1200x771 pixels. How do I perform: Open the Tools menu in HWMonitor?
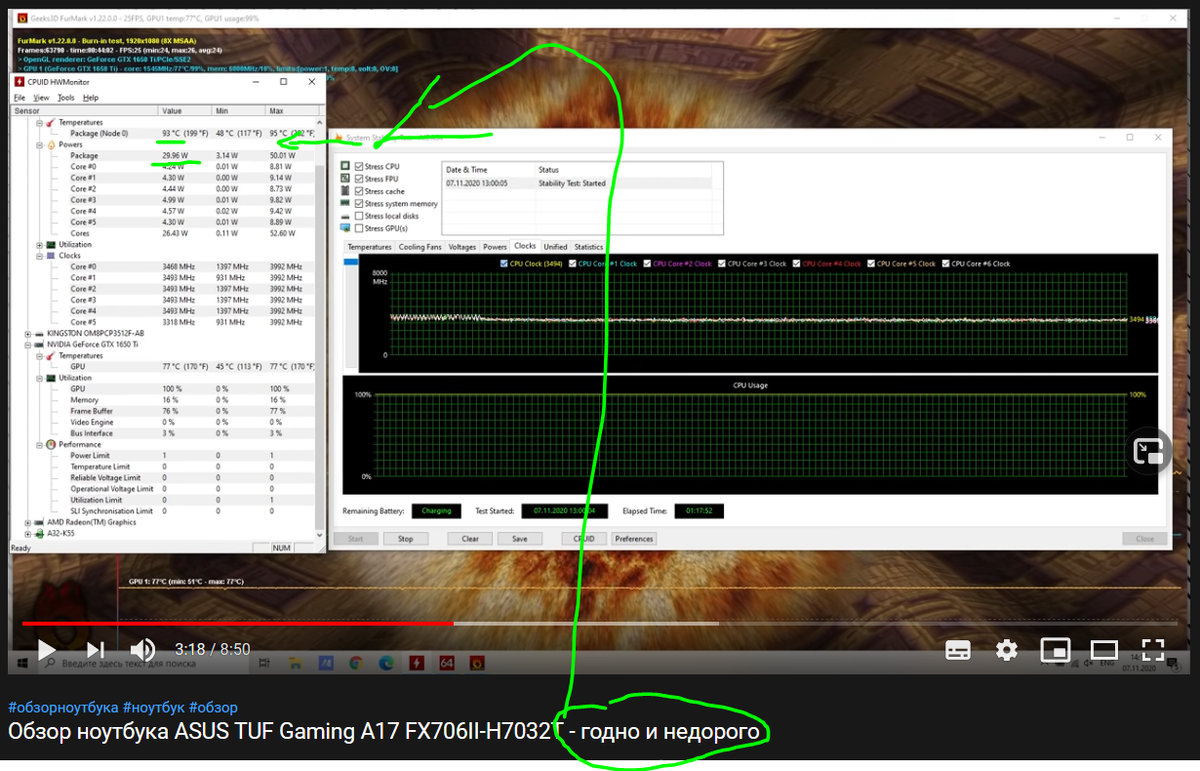(x=65, y=97)
